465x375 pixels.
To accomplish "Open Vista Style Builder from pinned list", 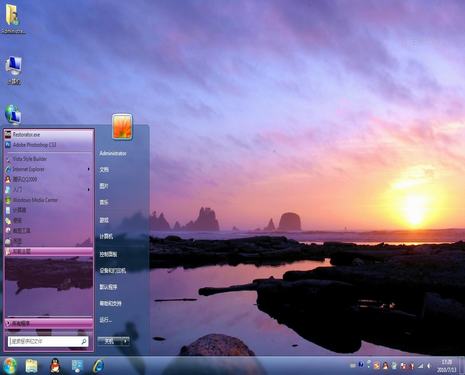I will (x=49, y=159).
